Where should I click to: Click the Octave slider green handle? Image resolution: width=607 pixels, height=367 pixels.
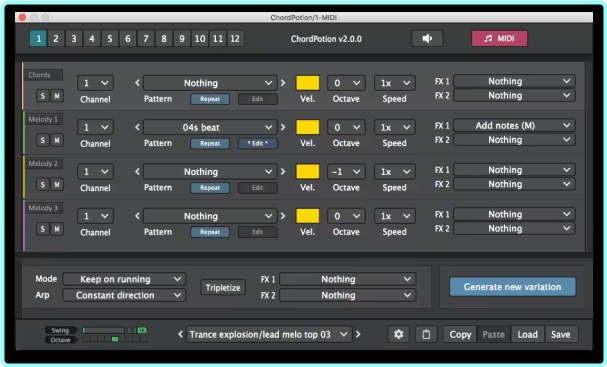click(x=115, y=339)
